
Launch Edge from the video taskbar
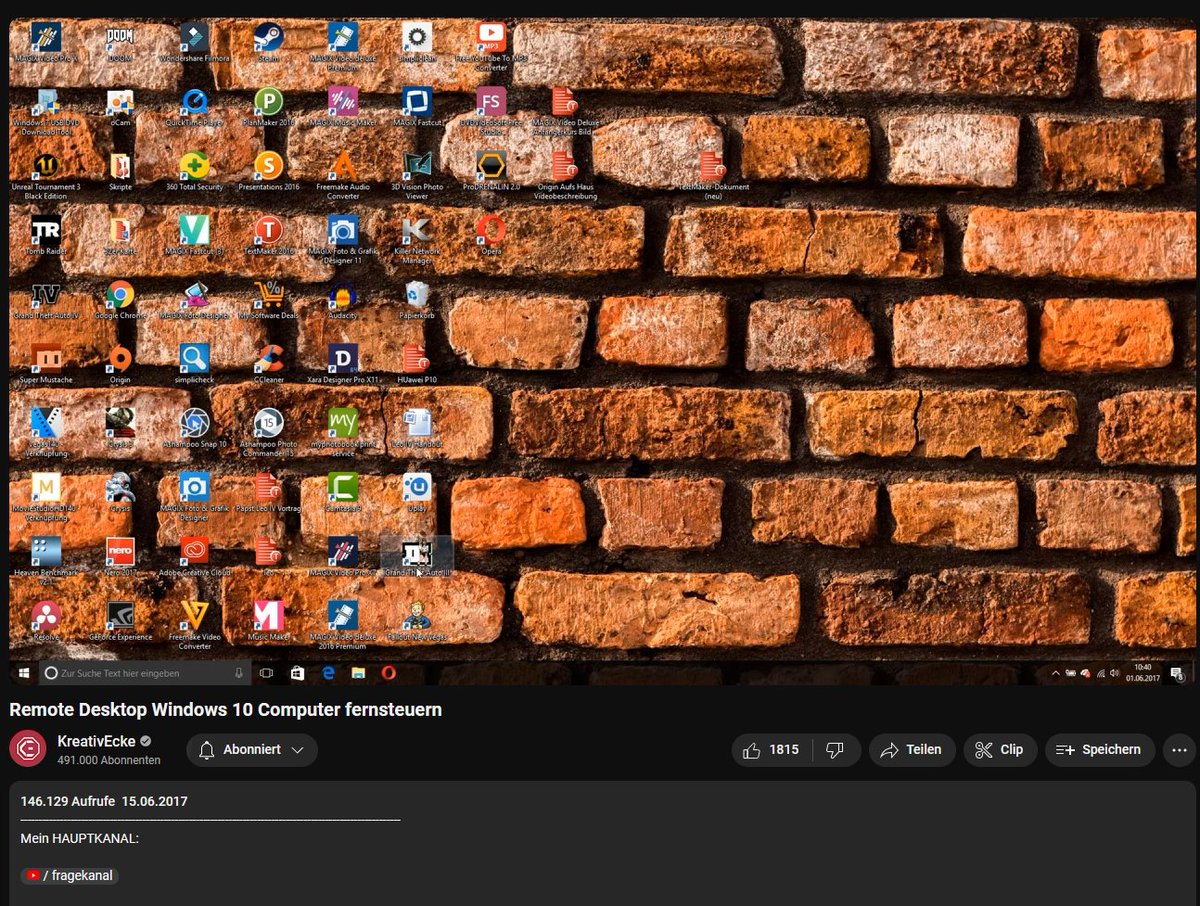tap(328, 674)
